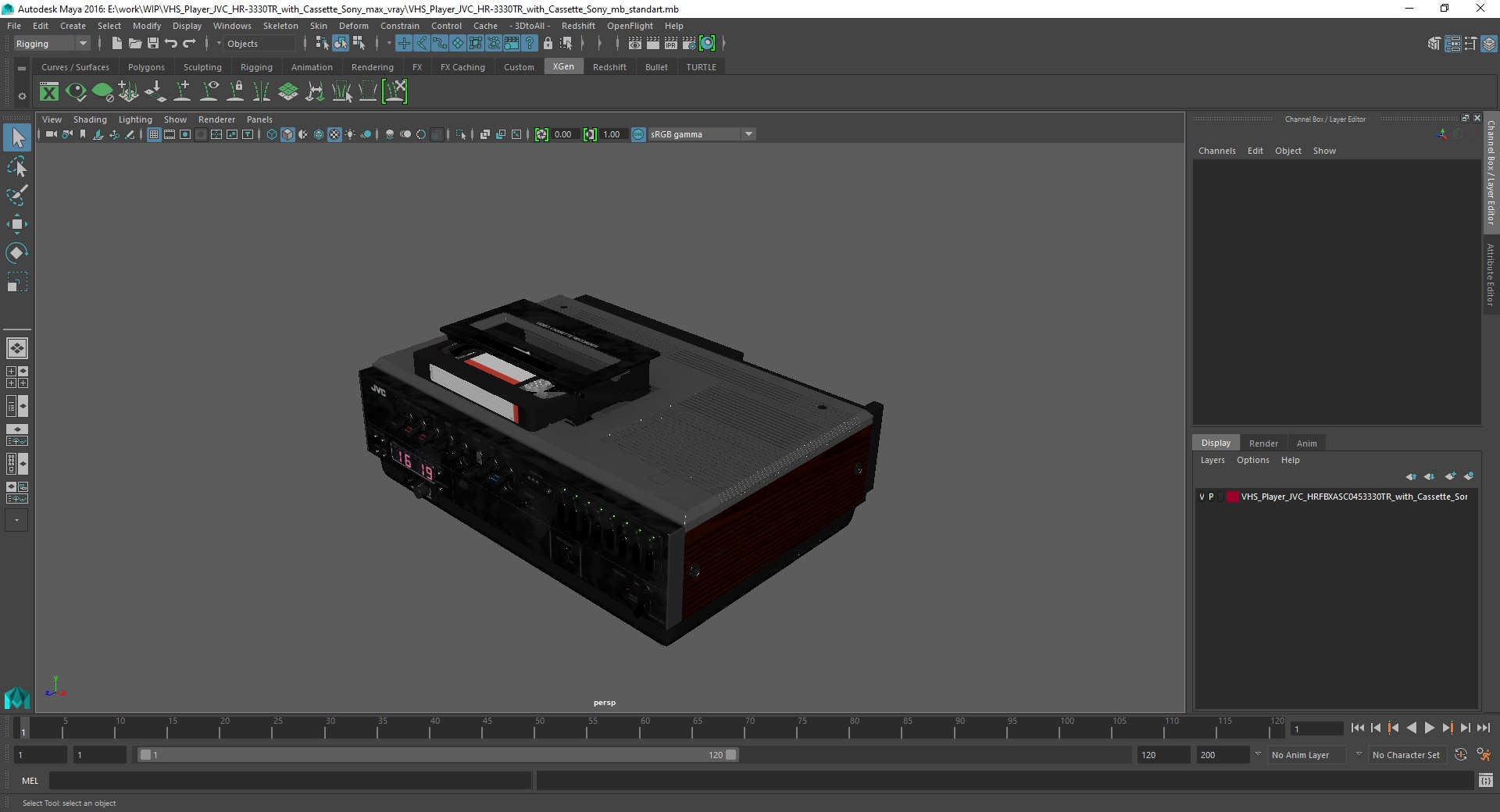The image size is (1500, 812).
Task: Open the No Anim Layer dropdown
Action: [1307, 755]
